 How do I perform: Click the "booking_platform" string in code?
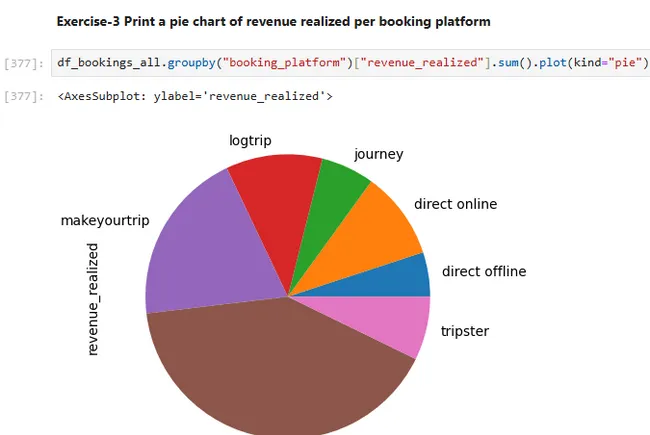point(284,63)
